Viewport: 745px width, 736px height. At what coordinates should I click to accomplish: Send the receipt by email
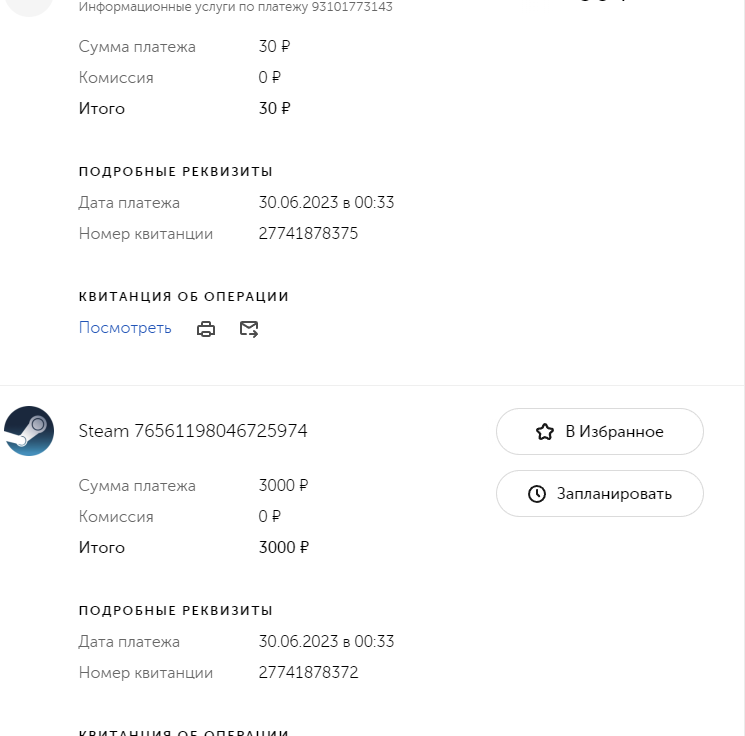point(249,329)
